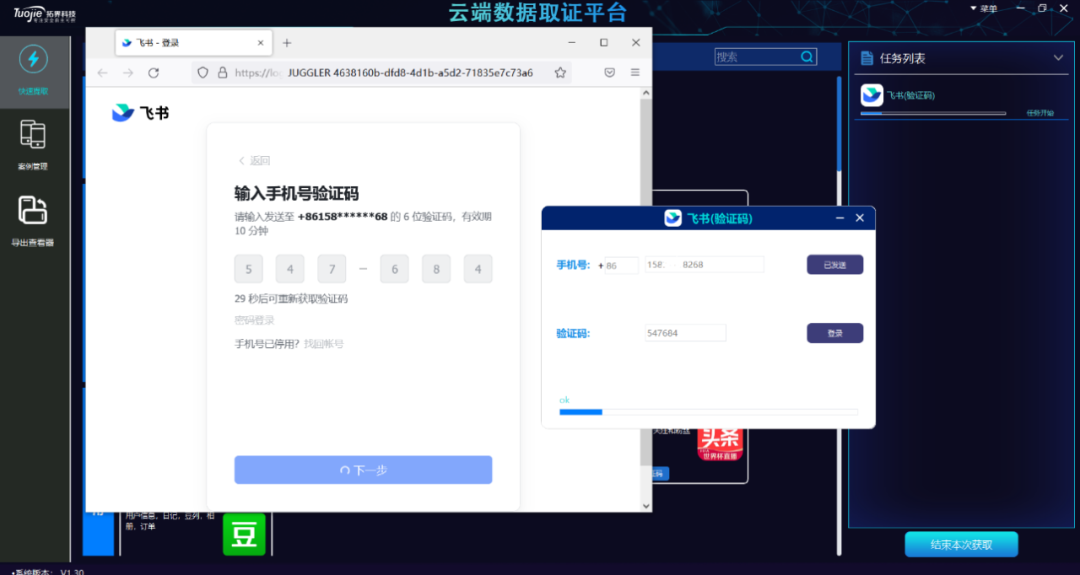The height and width of the screenshot is (575, 1080).
Task: Open the Pocket save icon in browser toolbar
Action: pos(610,72)
